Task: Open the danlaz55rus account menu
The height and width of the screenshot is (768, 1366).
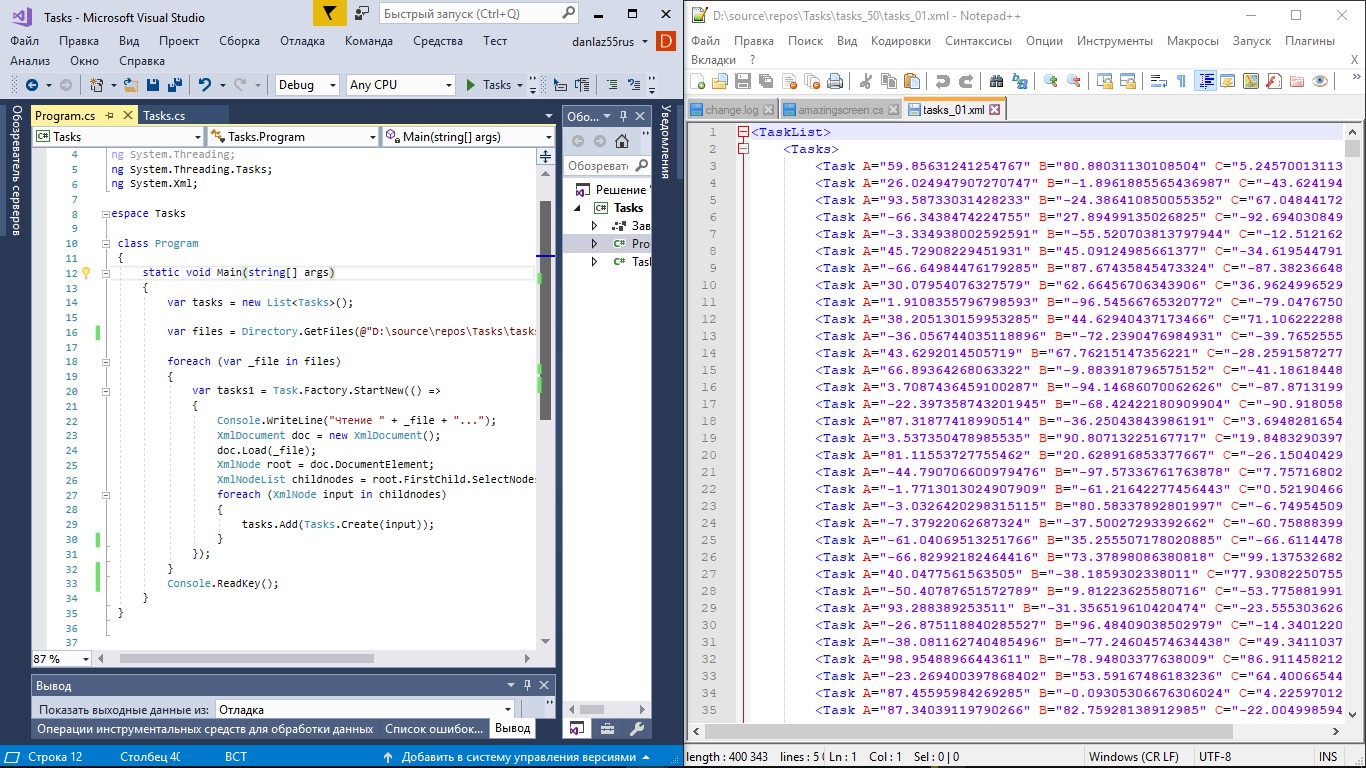Action: click(614, 41)
